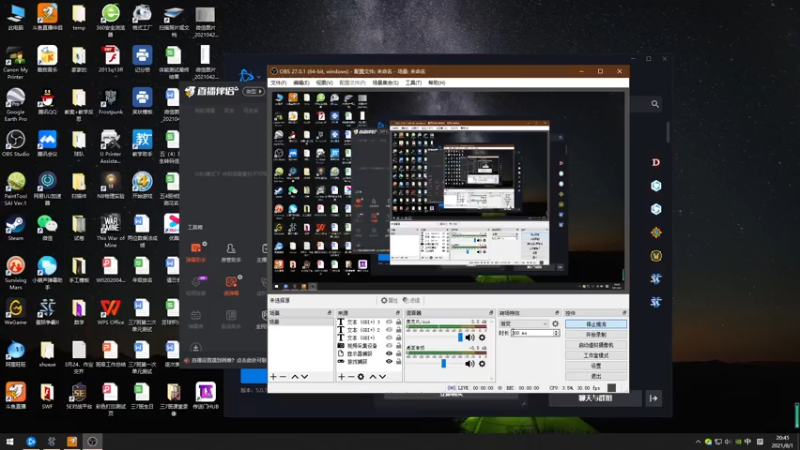Open OBS Studio desktop shortcut
Viewport: 800px width, 450px height.
tap(15, 143)
